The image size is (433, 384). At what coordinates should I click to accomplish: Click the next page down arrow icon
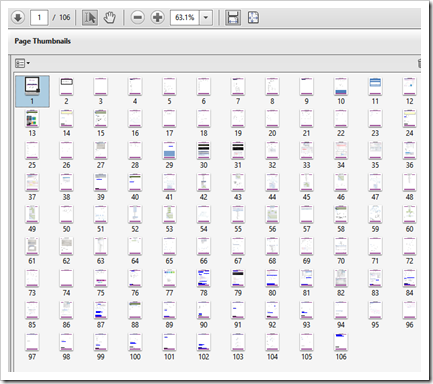click(18, 17)
